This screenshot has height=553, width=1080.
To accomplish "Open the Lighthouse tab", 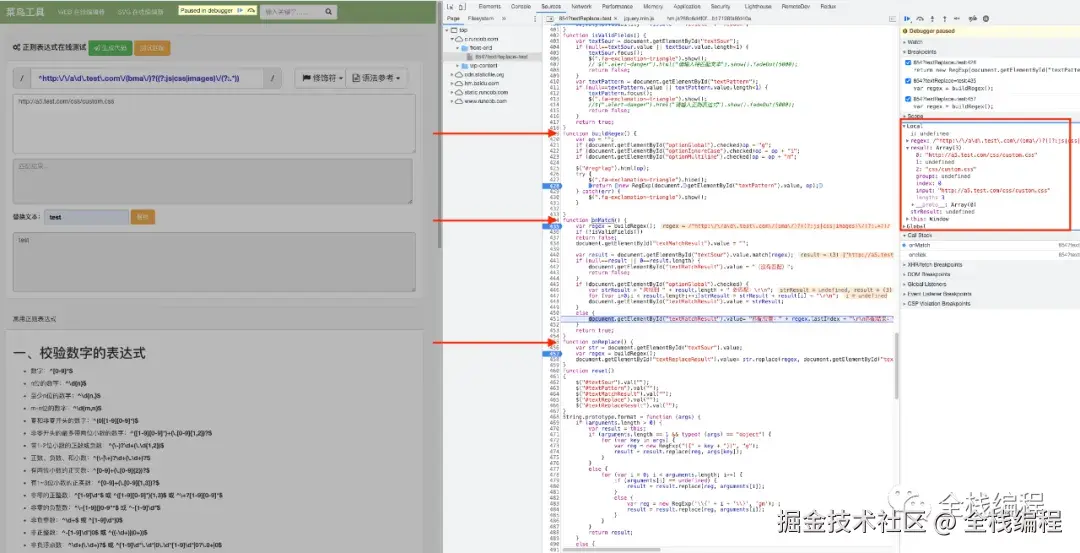I will pos(758,6).
